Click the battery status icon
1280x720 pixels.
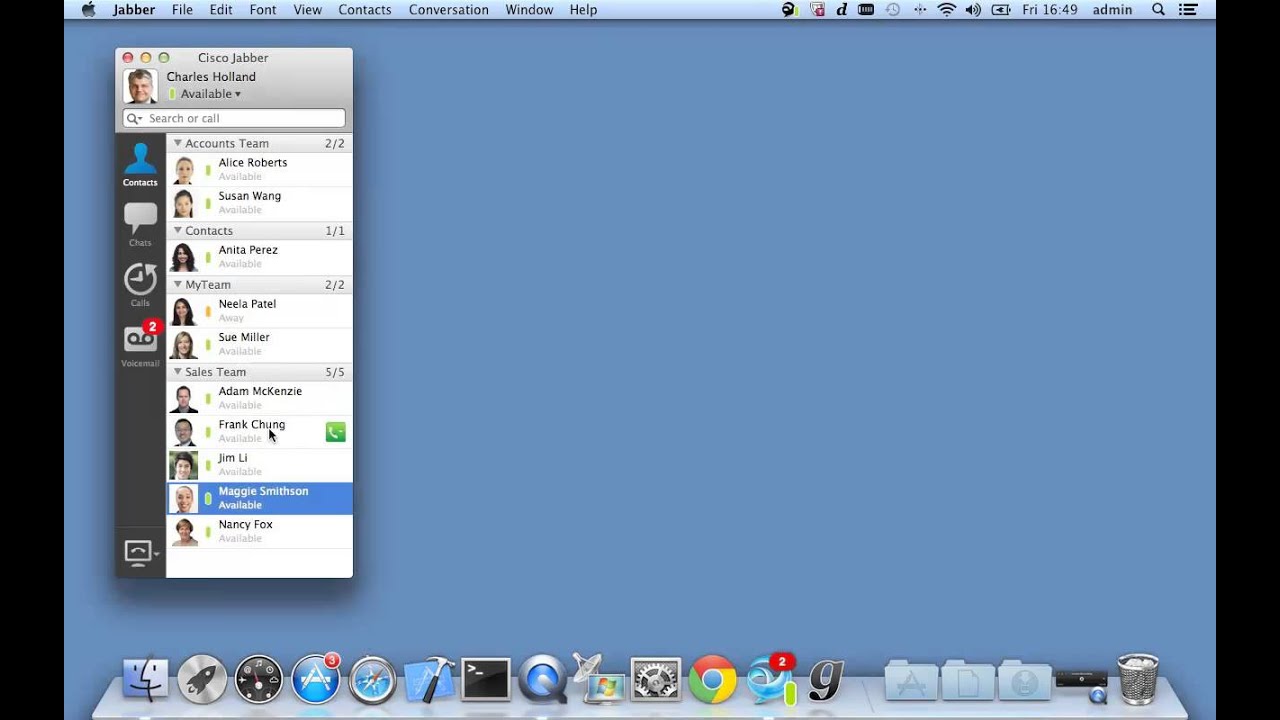click(x=999, y=9)
